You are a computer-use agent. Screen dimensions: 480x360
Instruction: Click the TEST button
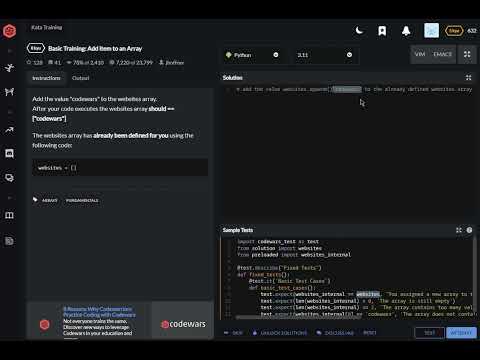429,333
